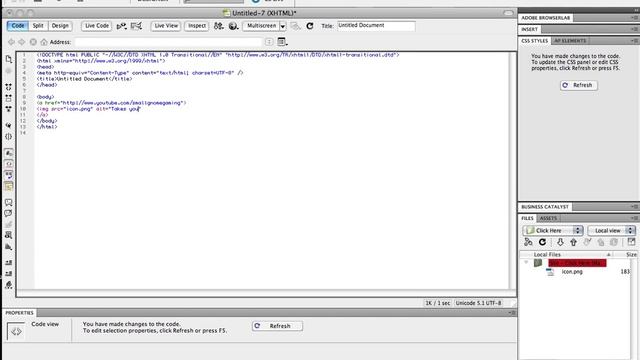Toggle Word Wrap button in coding toolbar
The image size is (640, 360).
[9, 175]
